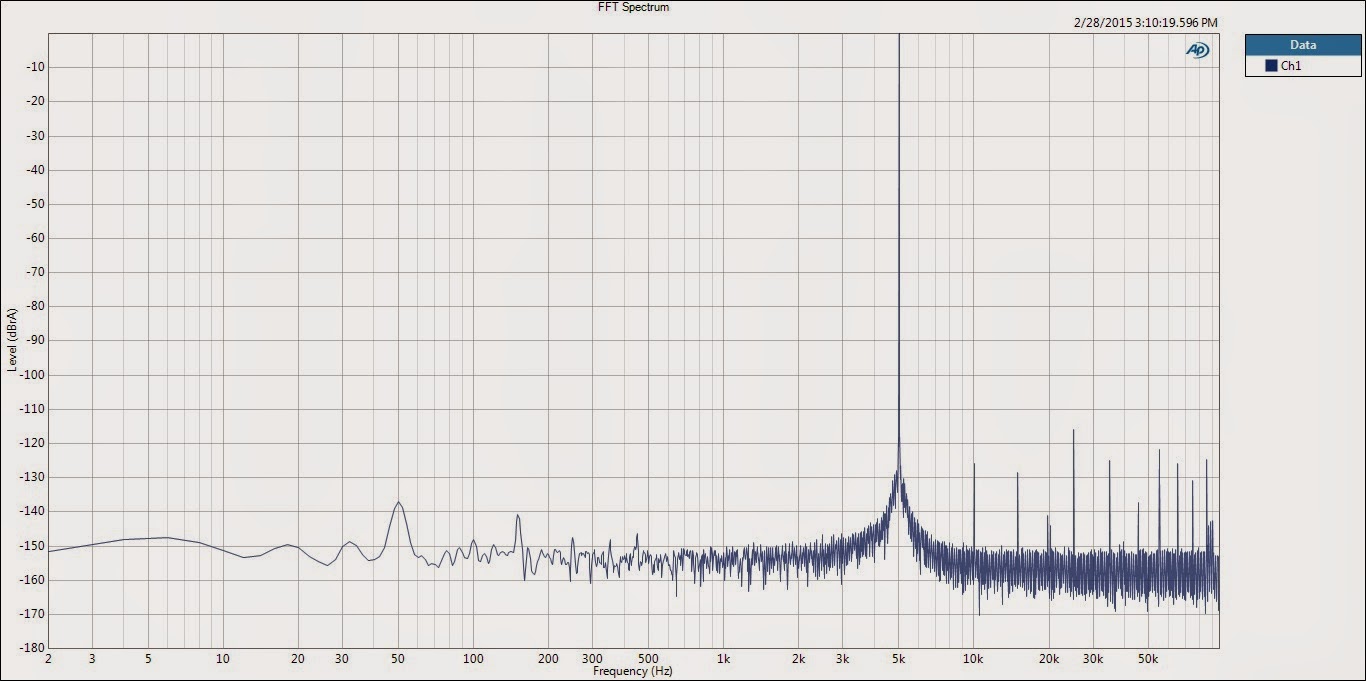This screenshot has width=1366, height=681.
Task: Click the Frequency (Hz) axis label
Action: coord(633,671)
